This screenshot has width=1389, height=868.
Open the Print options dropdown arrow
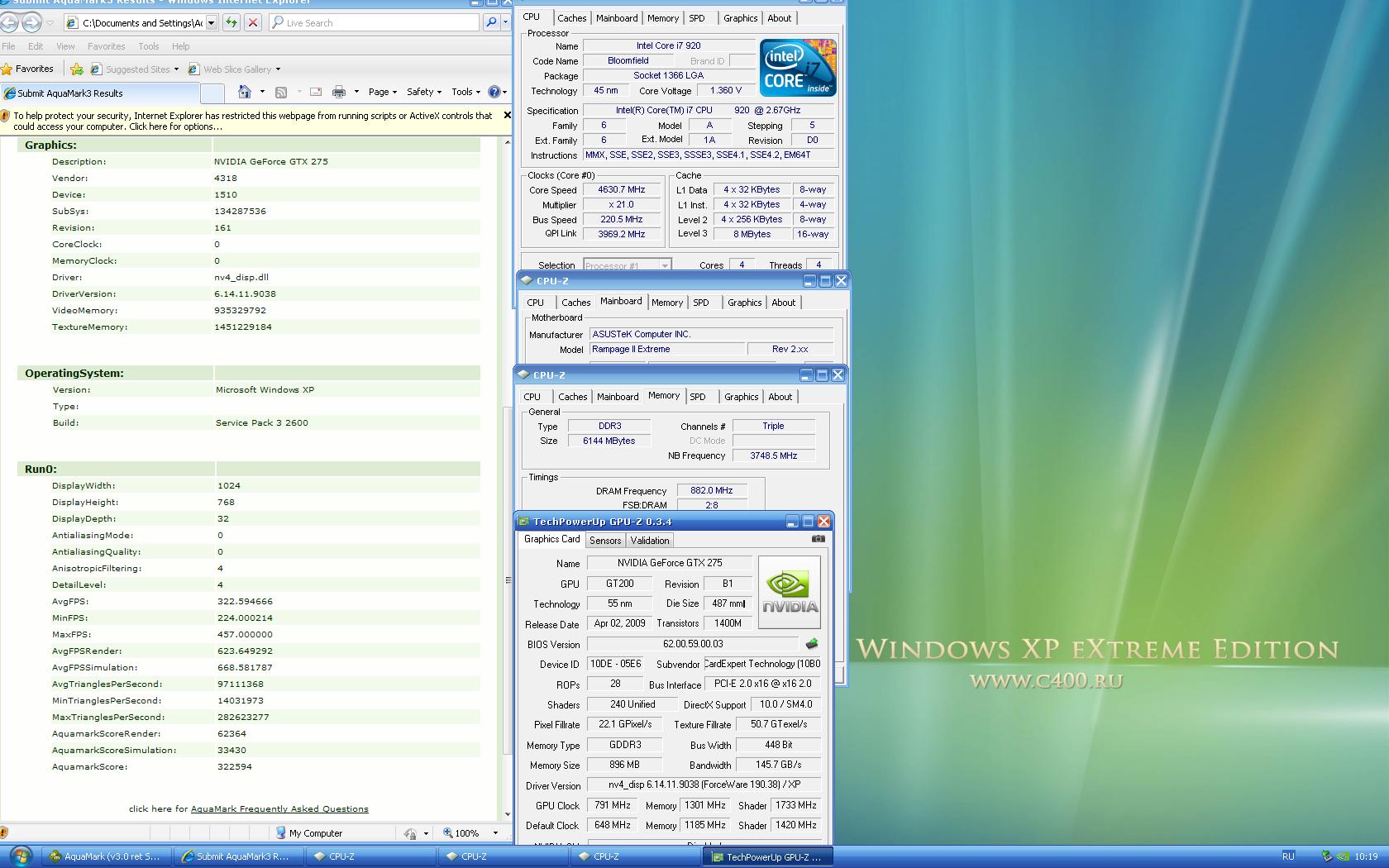click(356, 92)
